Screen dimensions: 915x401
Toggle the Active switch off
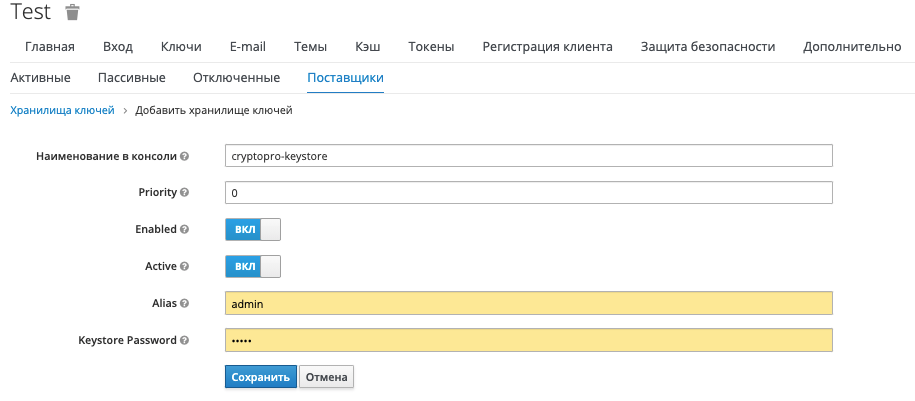[253, 266]
